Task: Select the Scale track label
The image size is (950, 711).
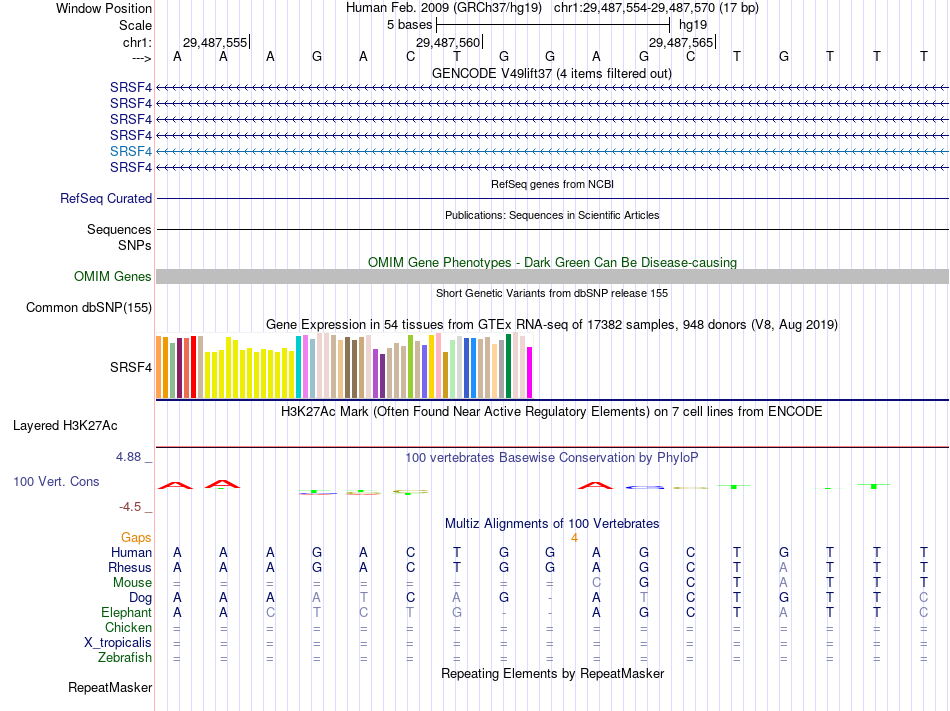Action: pyautogui.click(x=135, y=25)
